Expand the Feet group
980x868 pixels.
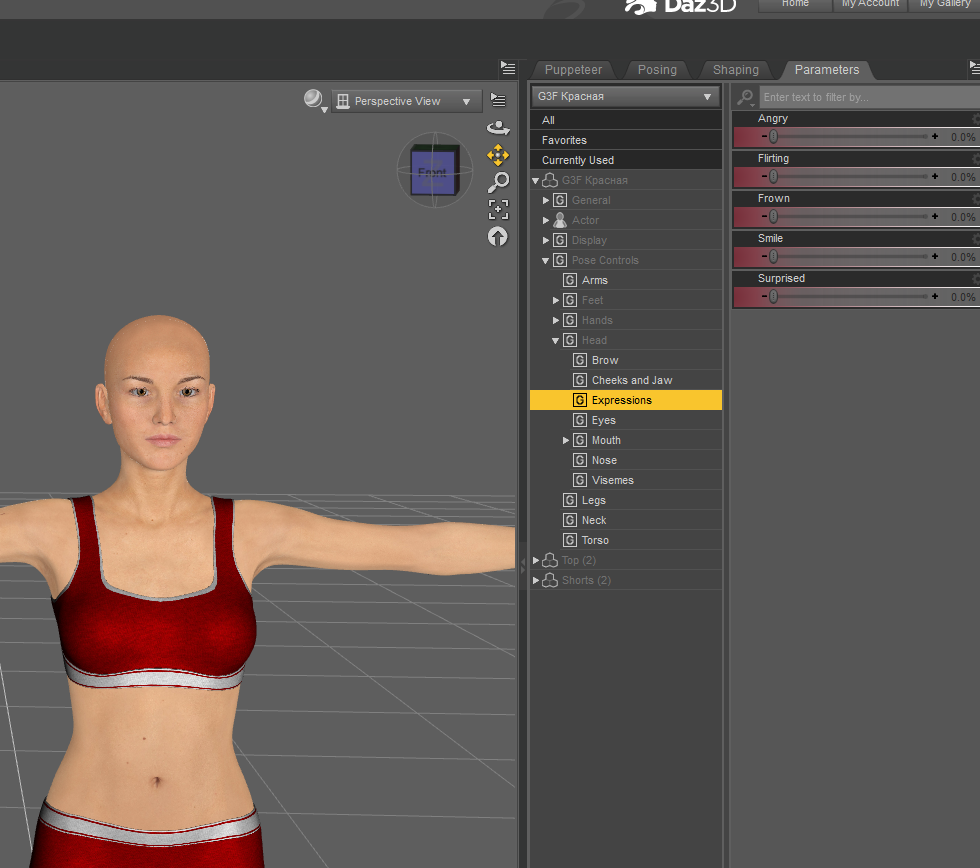click(556, 301)
